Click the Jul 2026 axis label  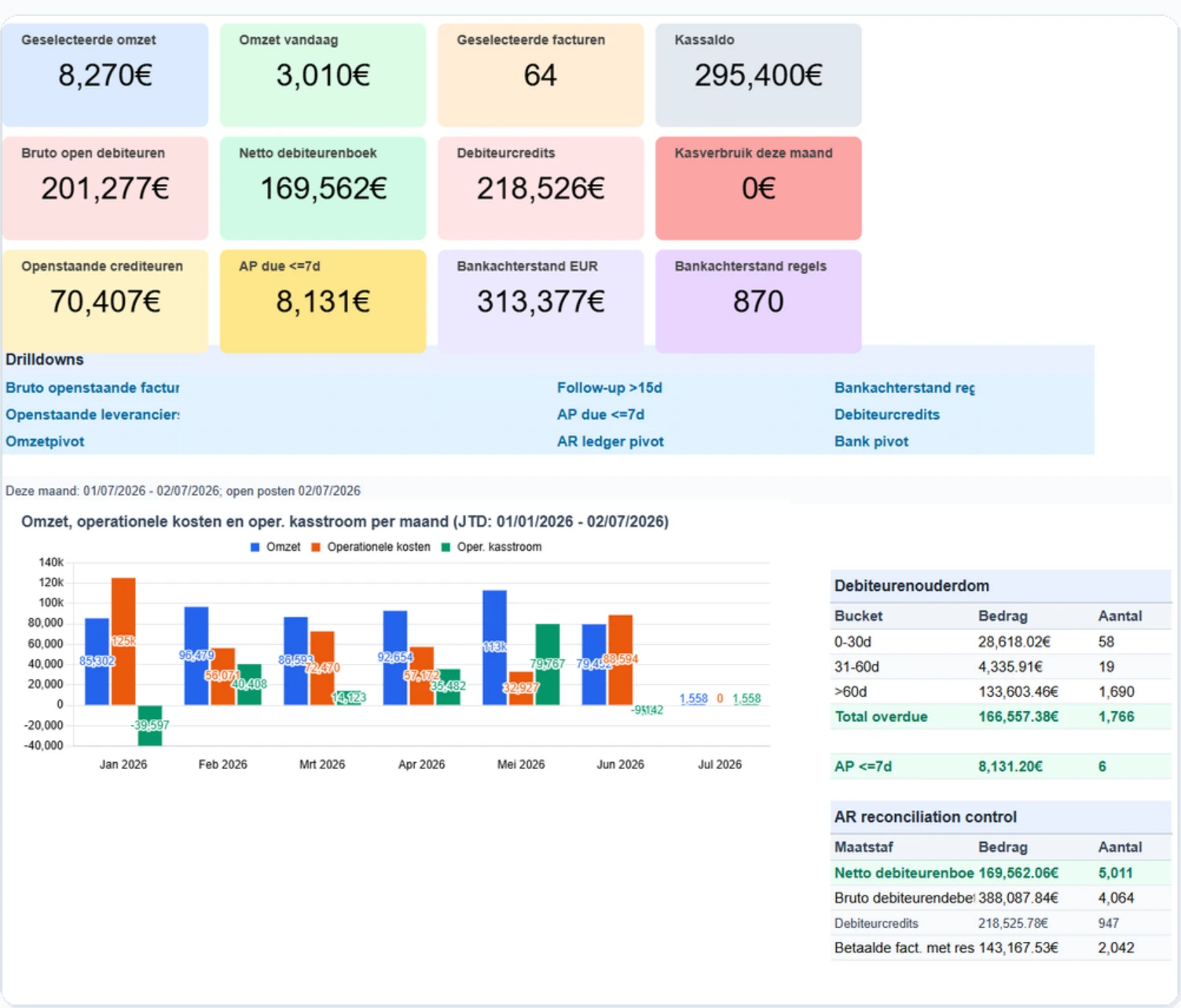[x=720, y=764]
